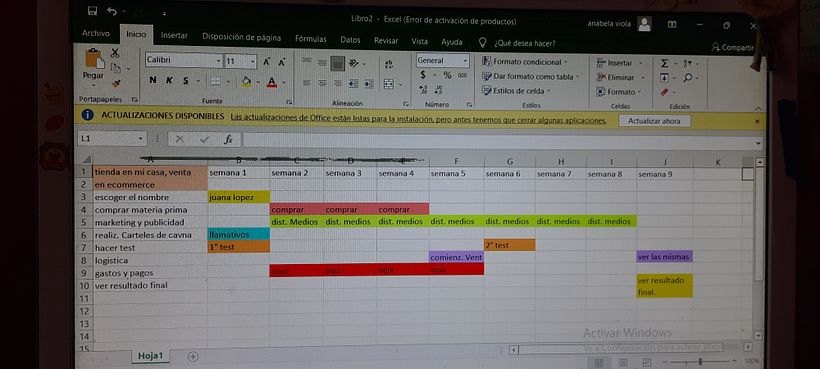Open the Formato cells dropdown
This screenshot has height=369, width=820.
(x=640, y=92)
